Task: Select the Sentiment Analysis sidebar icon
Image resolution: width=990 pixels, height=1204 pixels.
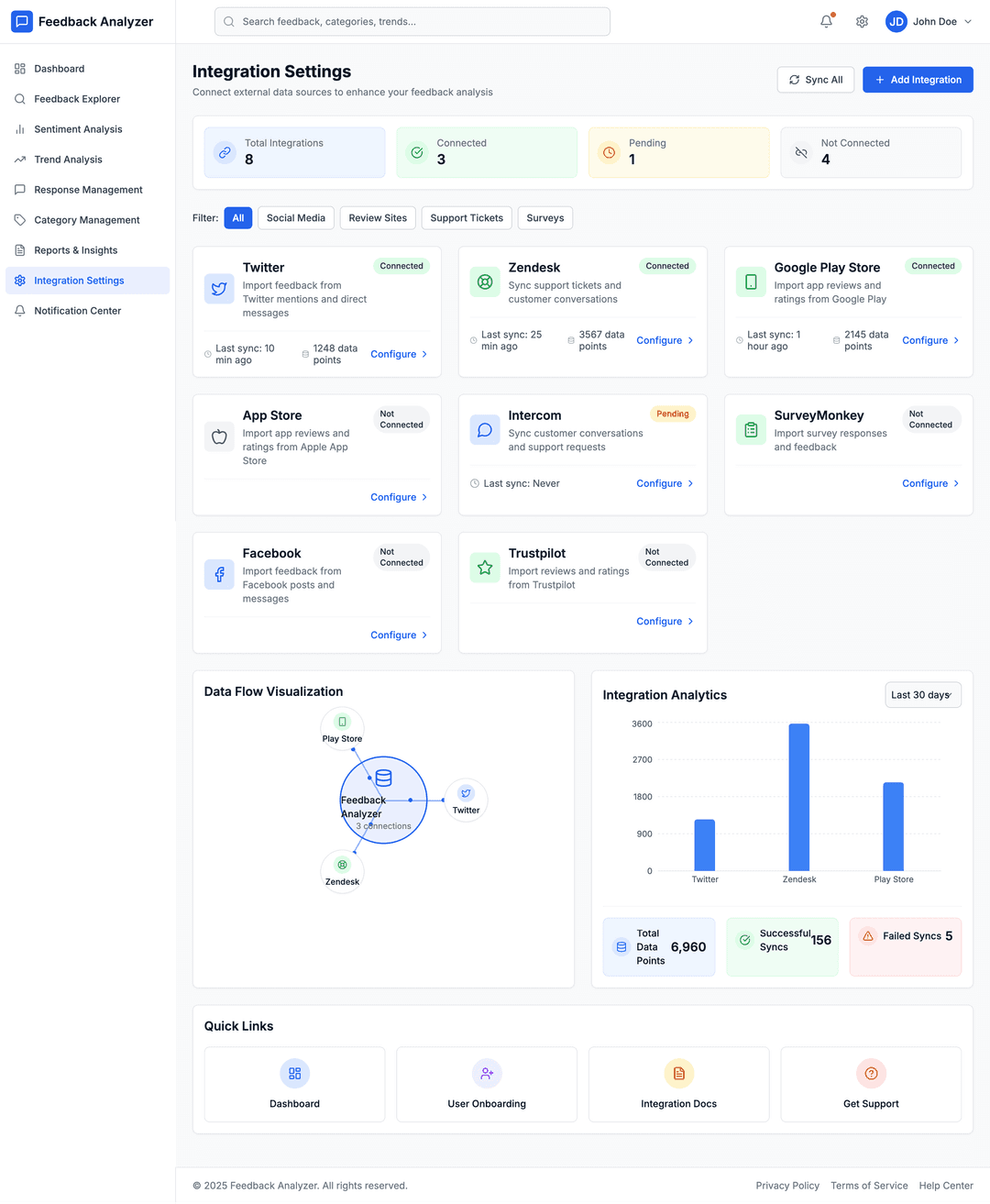Action: (19, 128)
